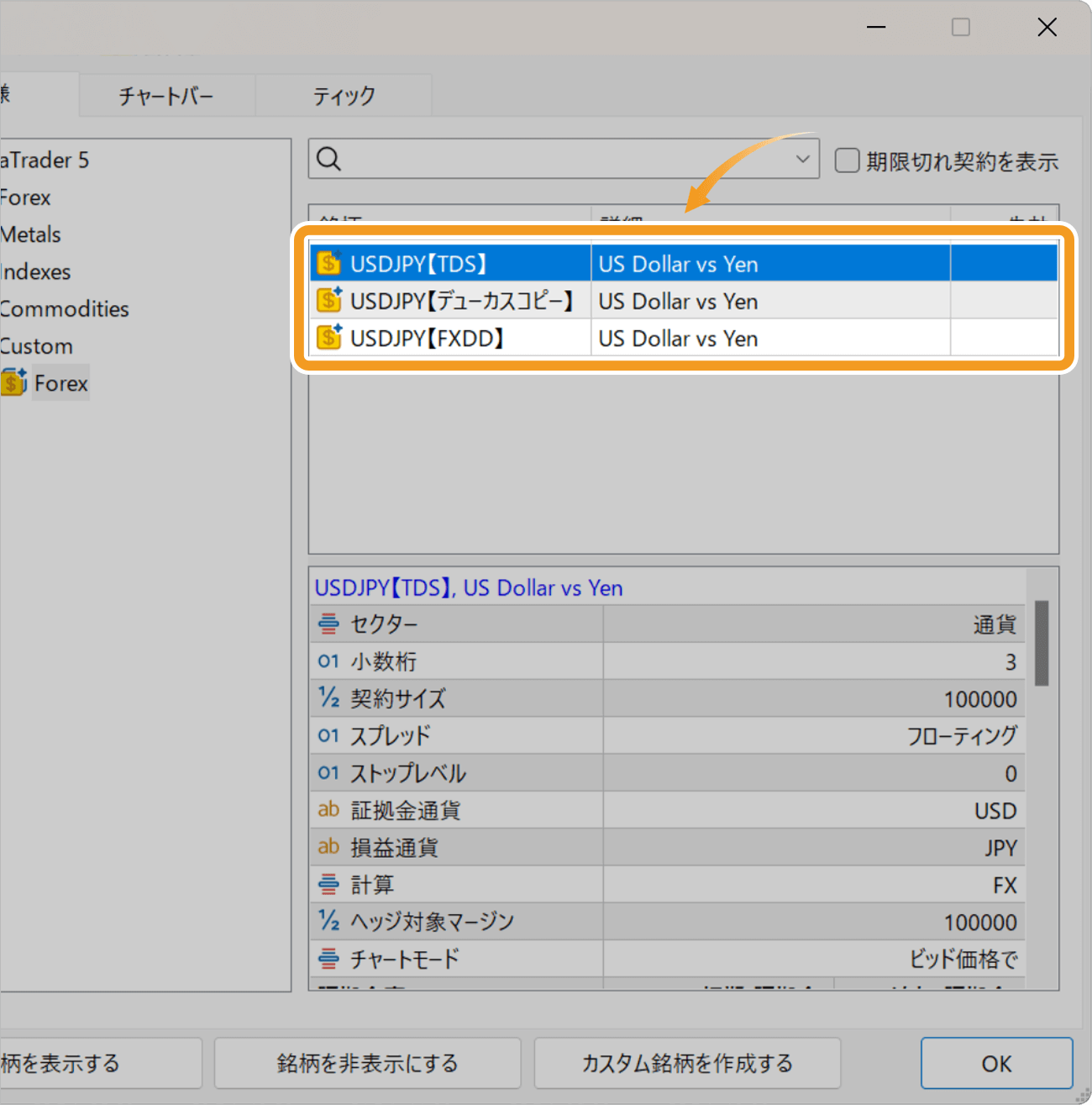
Task: Click the USDJPY【TDS】, US Dollar vs Yen heading
Action: click(x=469, y=587)
